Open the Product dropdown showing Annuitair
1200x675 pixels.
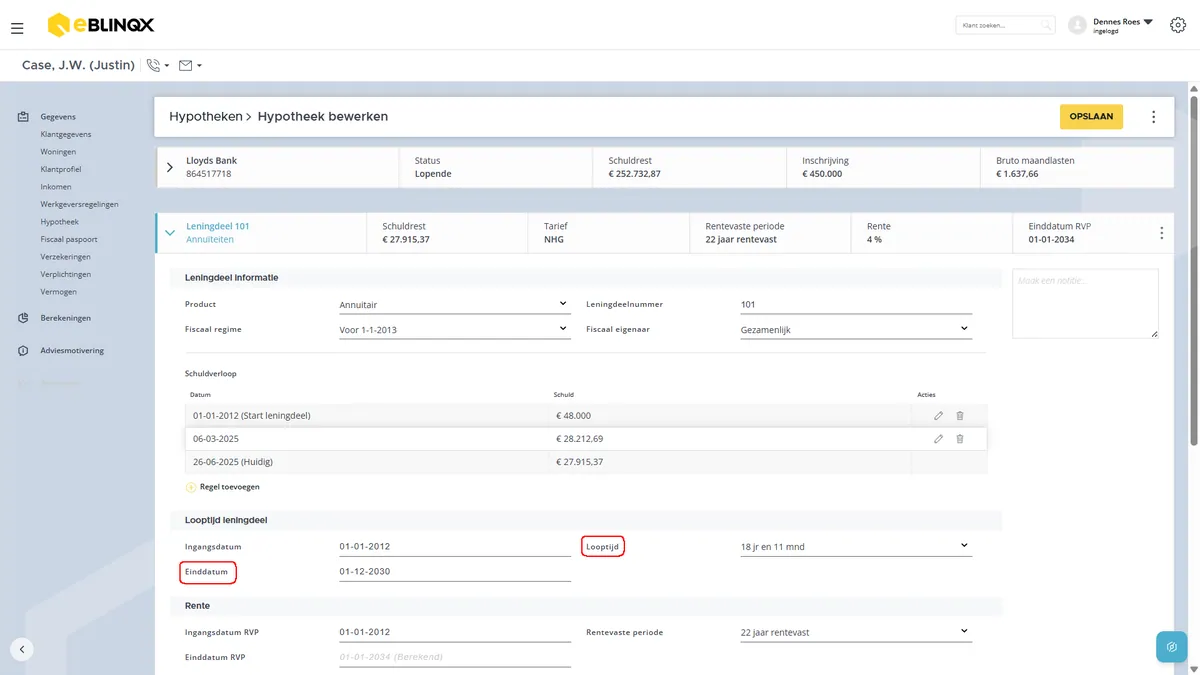455,305
